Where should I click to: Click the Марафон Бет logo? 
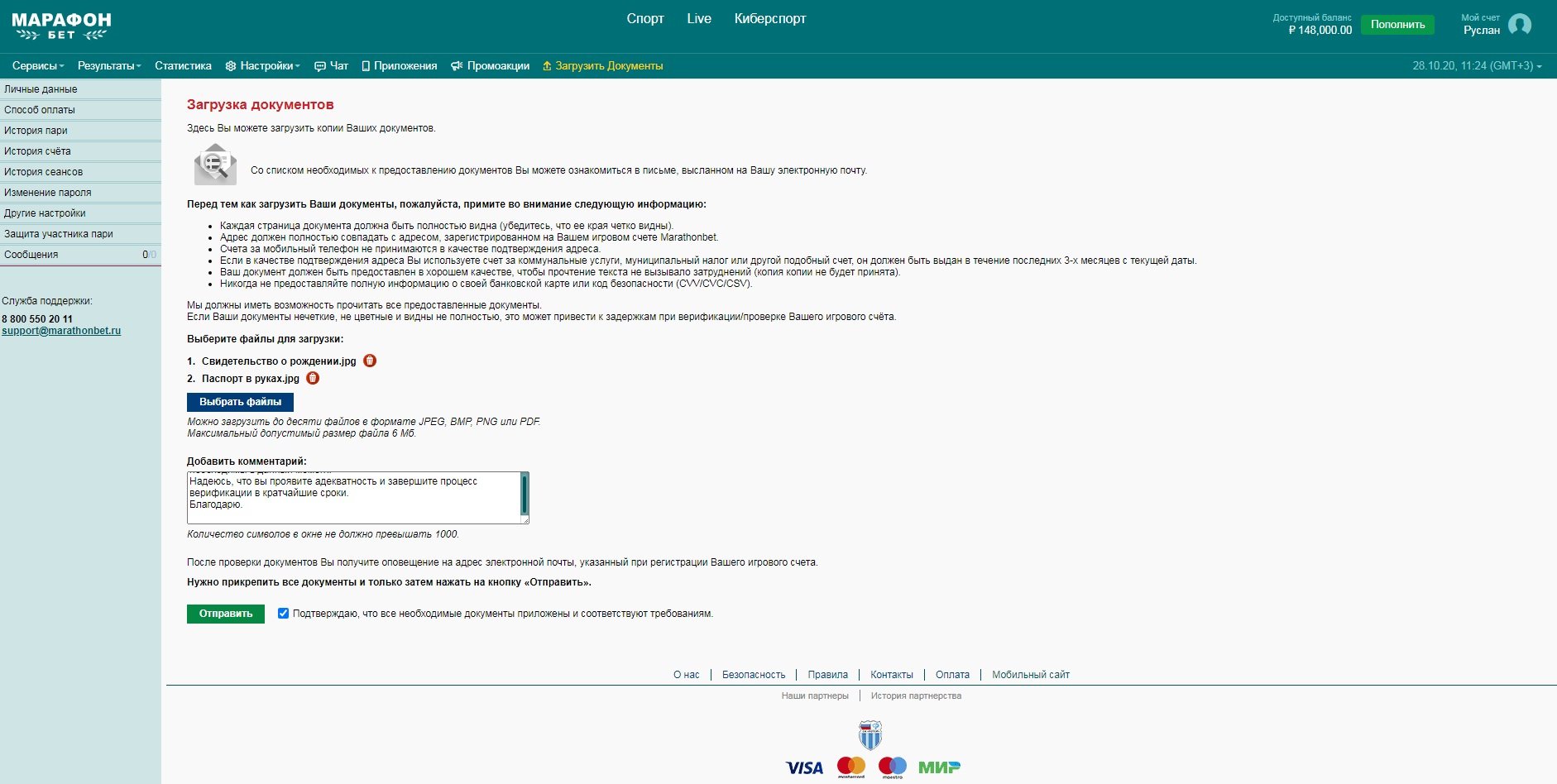[x=61, y=26]
